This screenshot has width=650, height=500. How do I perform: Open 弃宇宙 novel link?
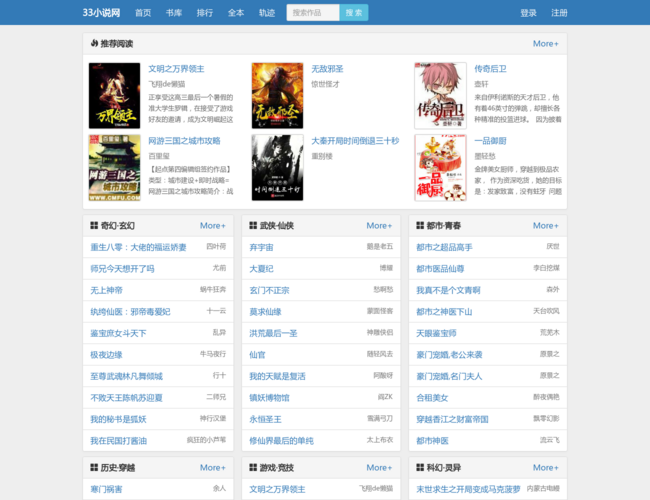point(261,247)
